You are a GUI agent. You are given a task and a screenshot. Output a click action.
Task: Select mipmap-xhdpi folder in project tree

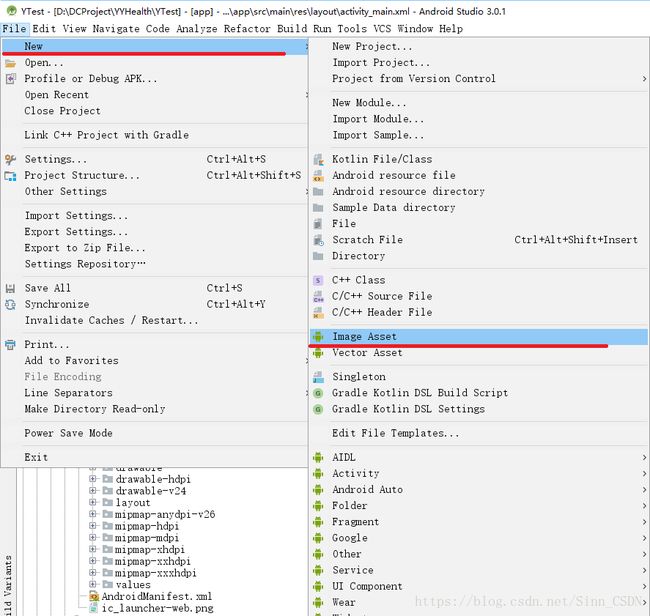tap(150, 549)
